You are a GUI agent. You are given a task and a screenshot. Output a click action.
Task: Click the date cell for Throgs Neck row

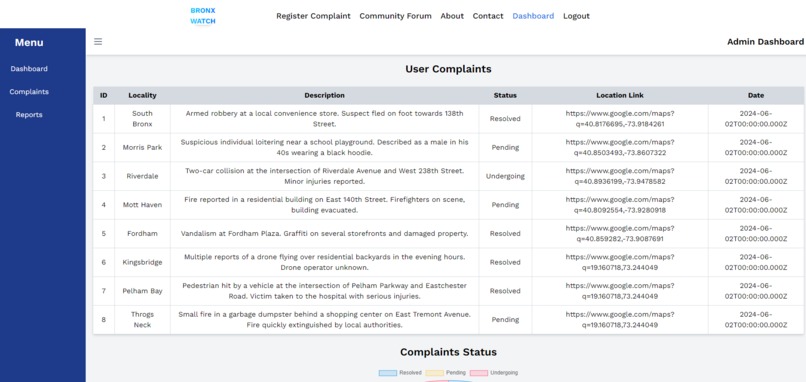pyautogui.click(x=756, y=320)
